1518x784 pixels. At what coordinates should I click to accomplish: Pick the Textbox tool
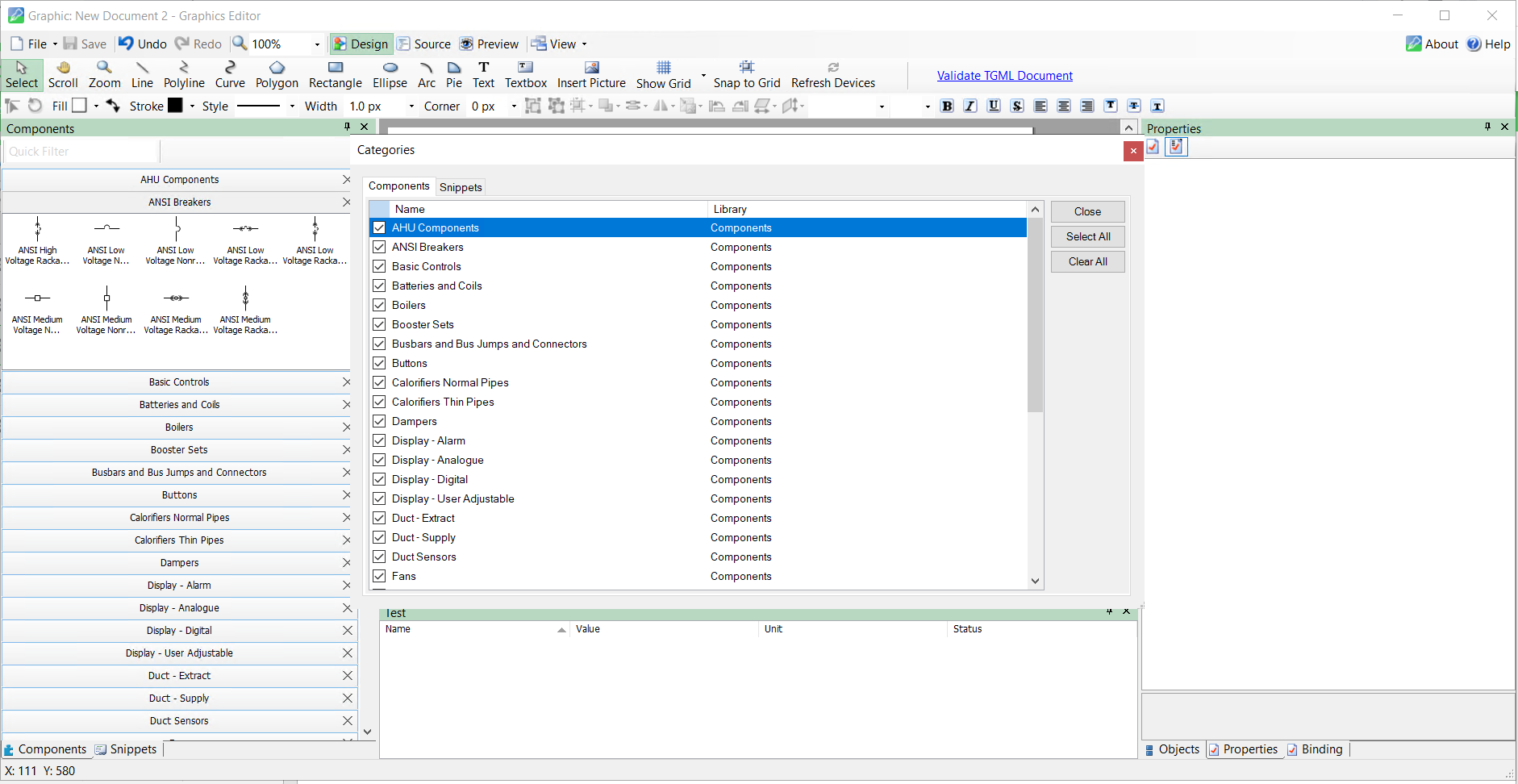[x=525, y=74]
